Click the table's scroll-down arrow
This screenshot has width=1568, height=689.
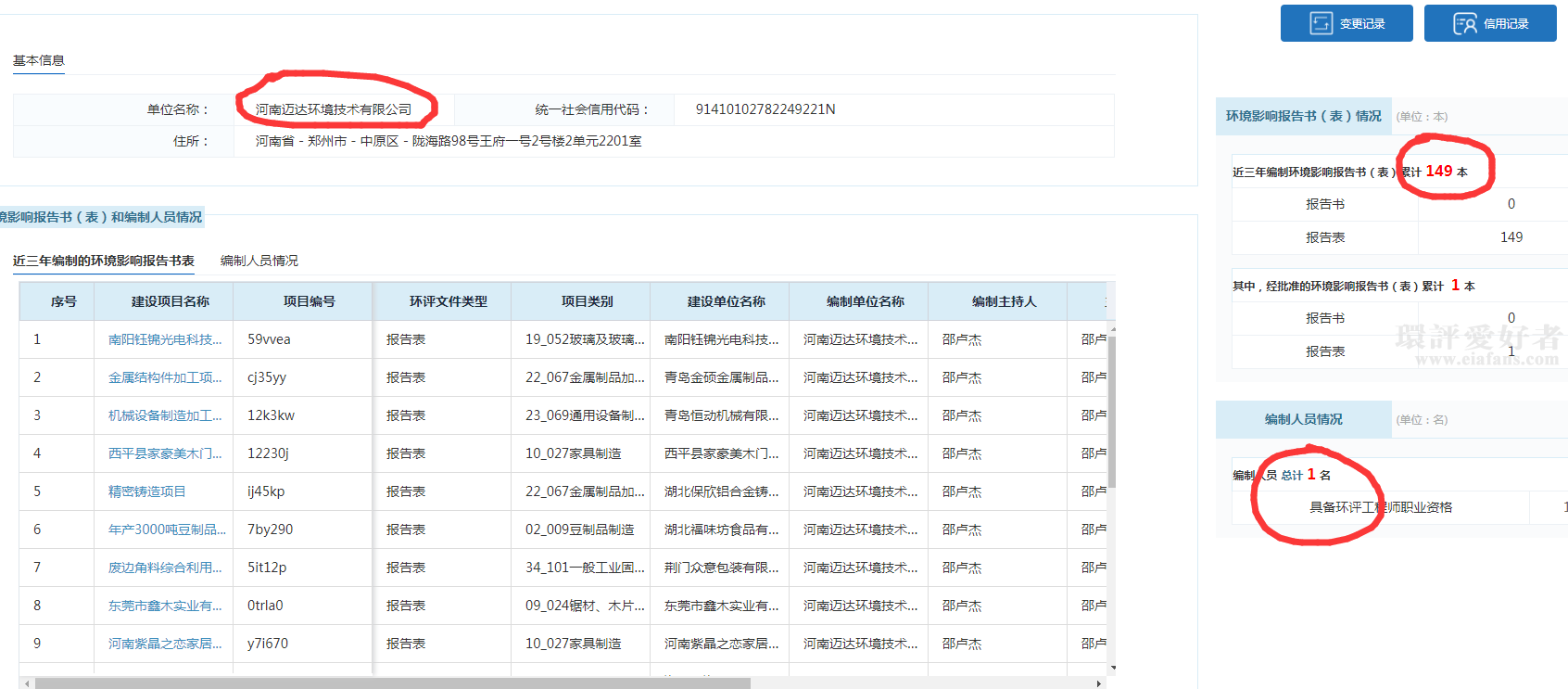point(1112,668)
